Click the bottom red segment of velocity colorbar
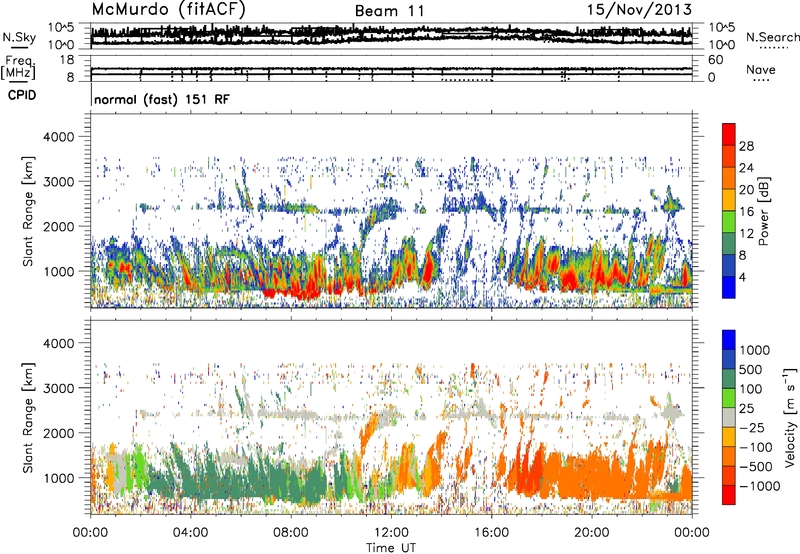 point(729,495)
